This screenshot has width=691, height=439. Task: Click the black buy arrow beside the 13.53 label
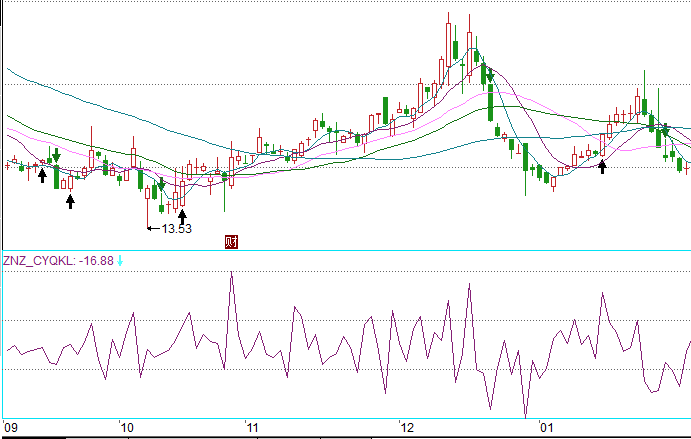tap(182, 216)
